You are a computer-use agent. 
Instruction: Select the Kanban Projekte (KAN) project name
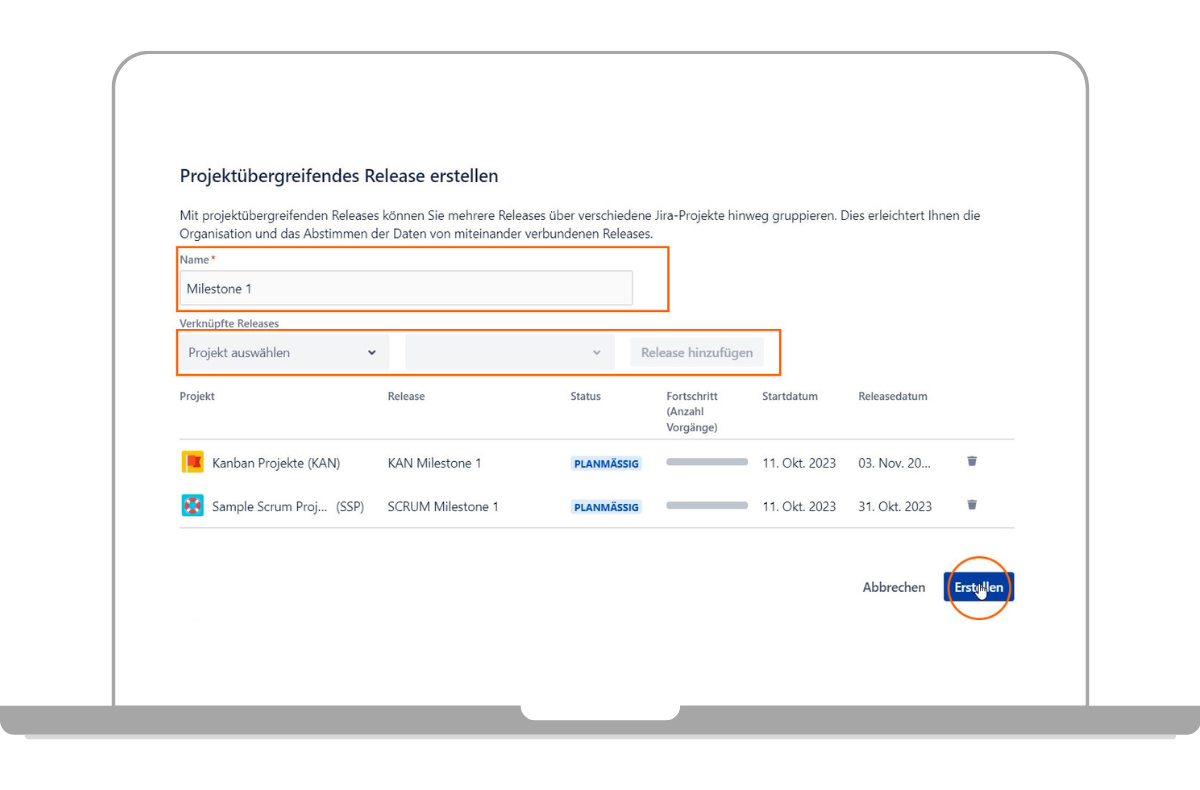pos(276,463)
